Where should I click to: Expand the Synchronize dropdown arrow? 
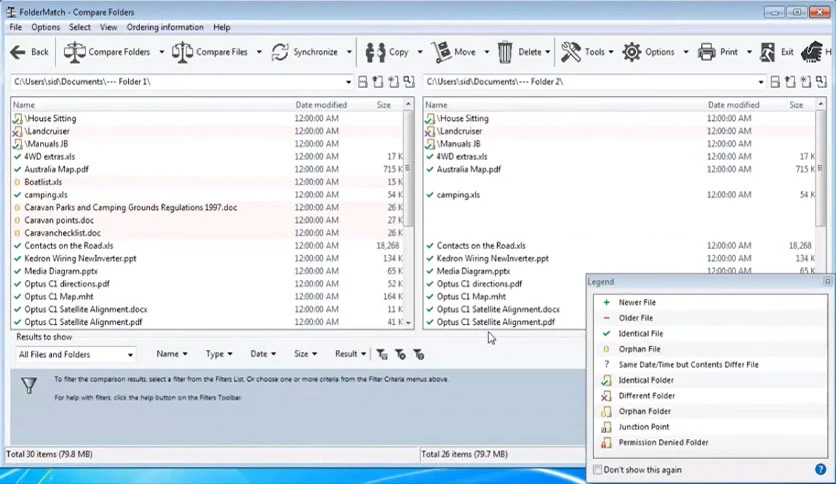pyautogui.click(x=349, y=52)
